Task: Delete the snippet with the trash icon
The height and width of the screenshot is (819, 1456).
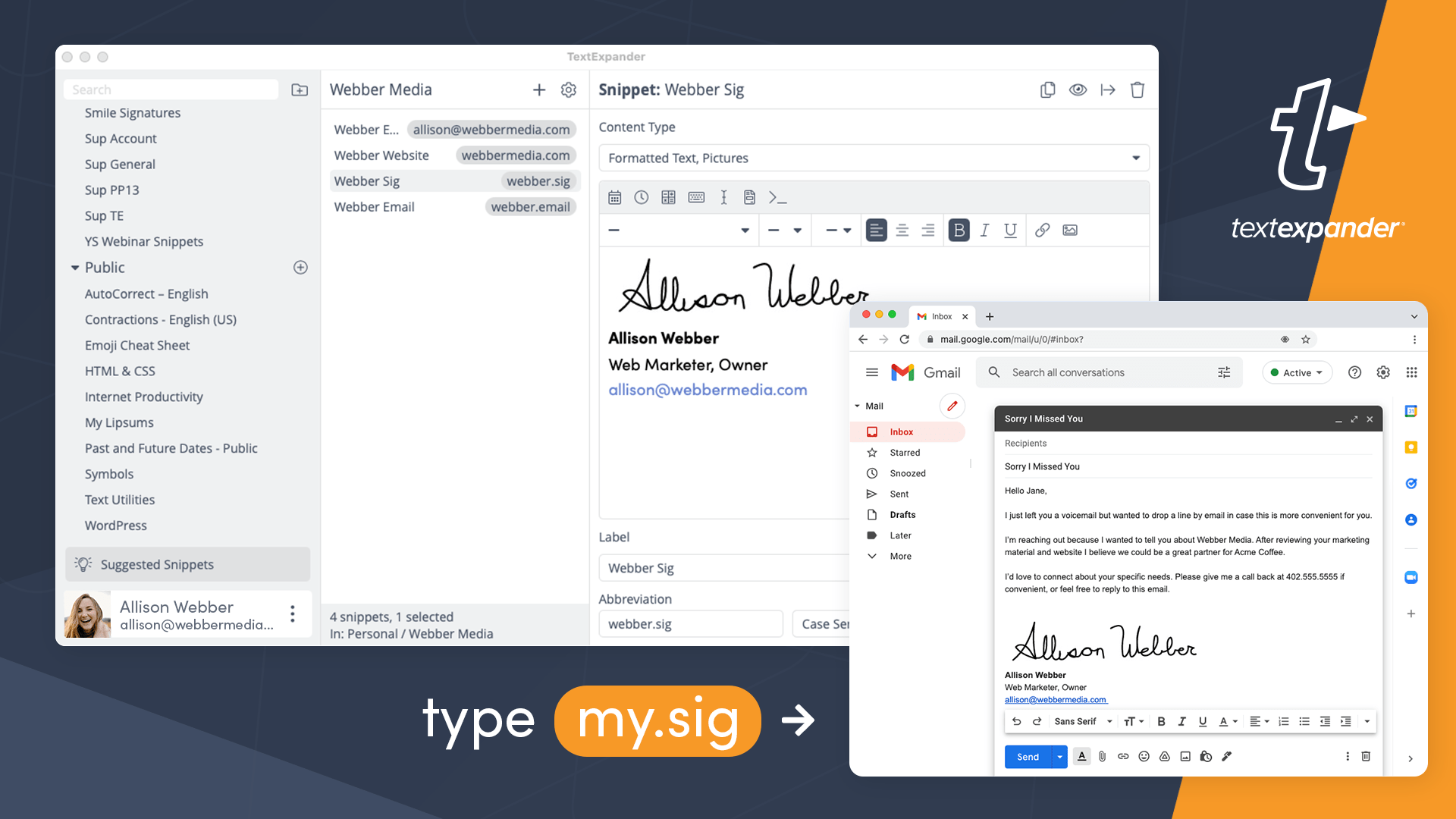Action: click(1137, 89)
